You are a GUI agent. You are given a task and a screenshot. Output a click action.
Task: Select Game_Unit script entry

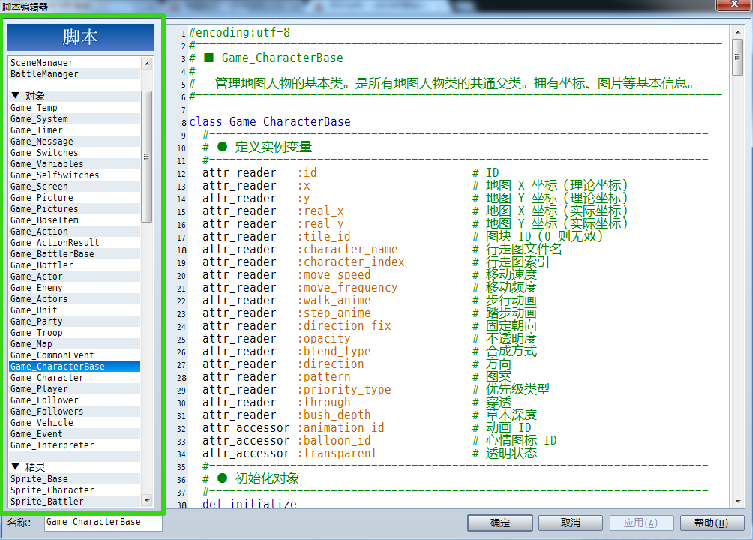pyautogui.click(x=74, y=310)
